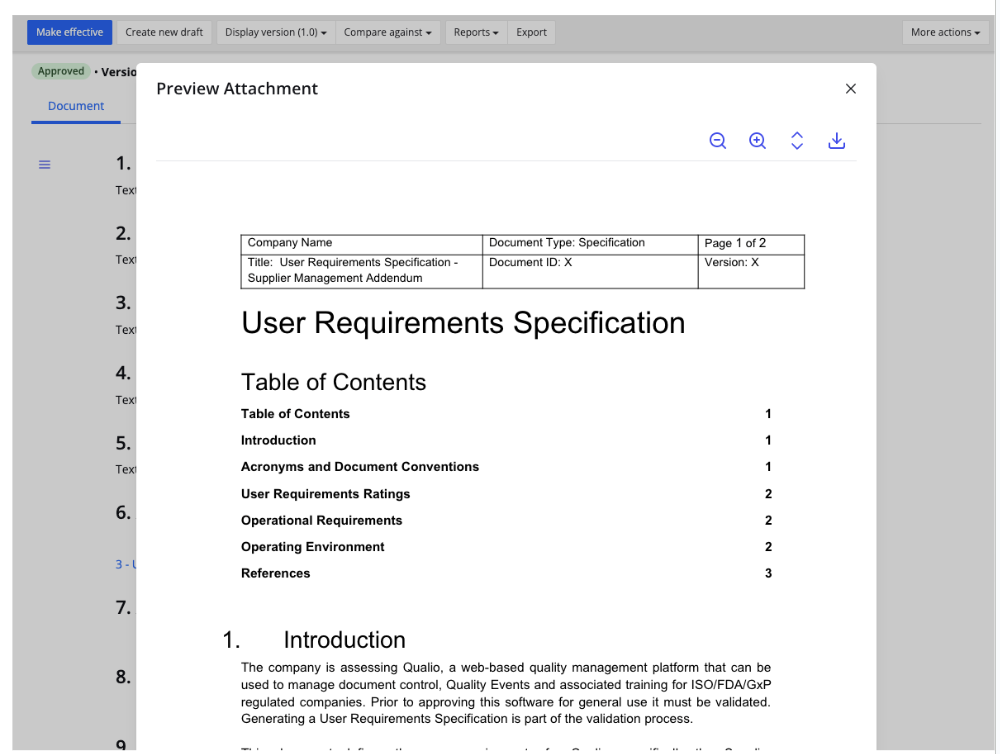Zoom in on the attachment preview
The height and width of the screenshot is (754, 1000).
[757, 141]
